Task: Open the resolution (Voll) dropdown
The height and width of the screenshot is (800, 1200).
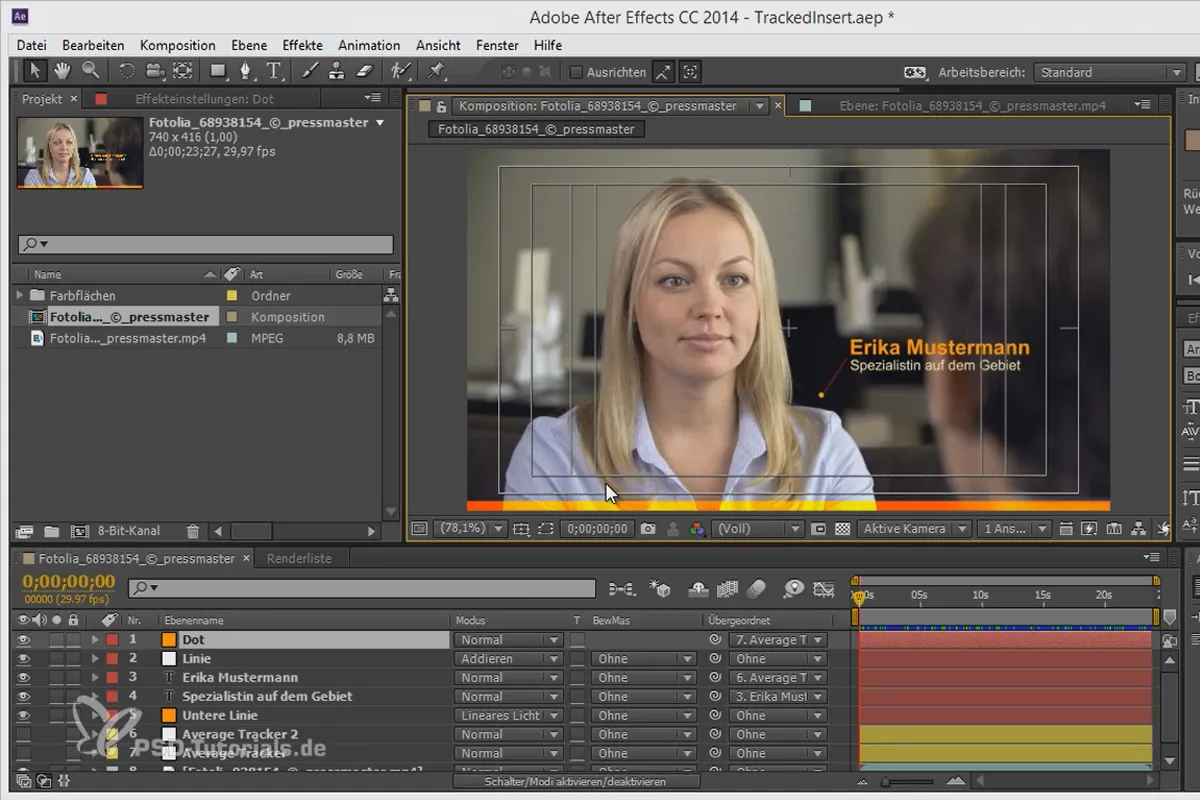Action: (758, 529)
